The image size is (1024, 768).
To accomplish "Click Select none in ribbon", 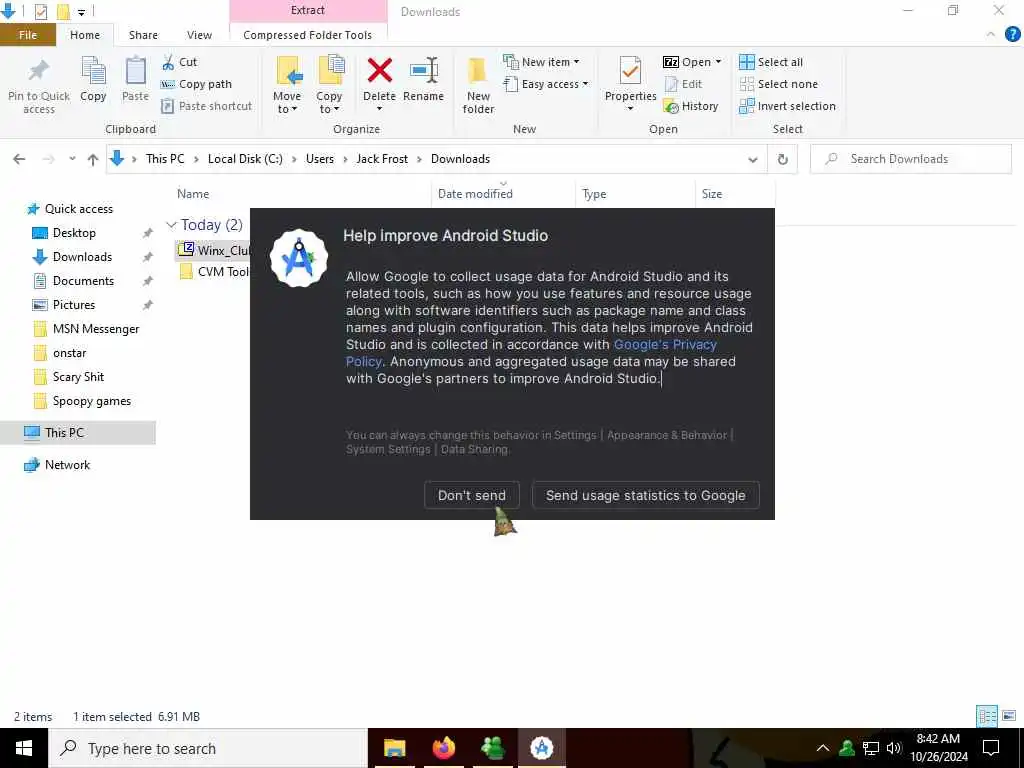I will 778,84.
